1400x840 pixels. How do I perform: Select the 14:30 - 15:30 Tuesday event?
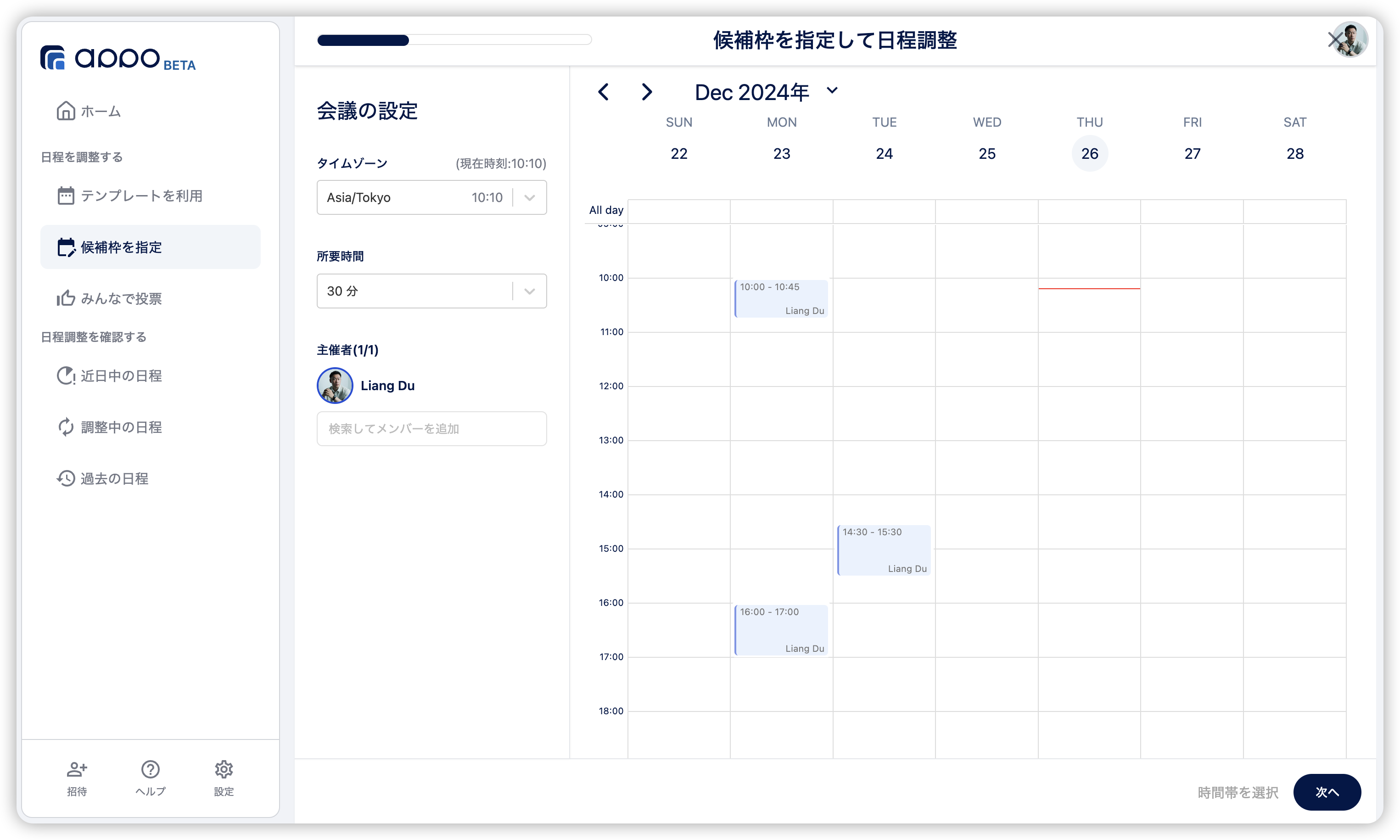tap(884, 550)
